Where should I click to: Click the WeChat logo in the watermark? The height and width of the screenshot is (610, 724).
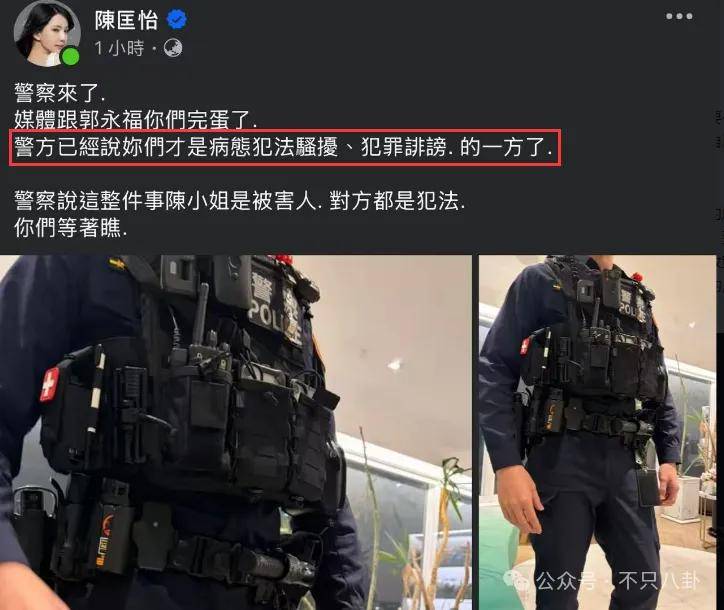(x=517, y=579)
